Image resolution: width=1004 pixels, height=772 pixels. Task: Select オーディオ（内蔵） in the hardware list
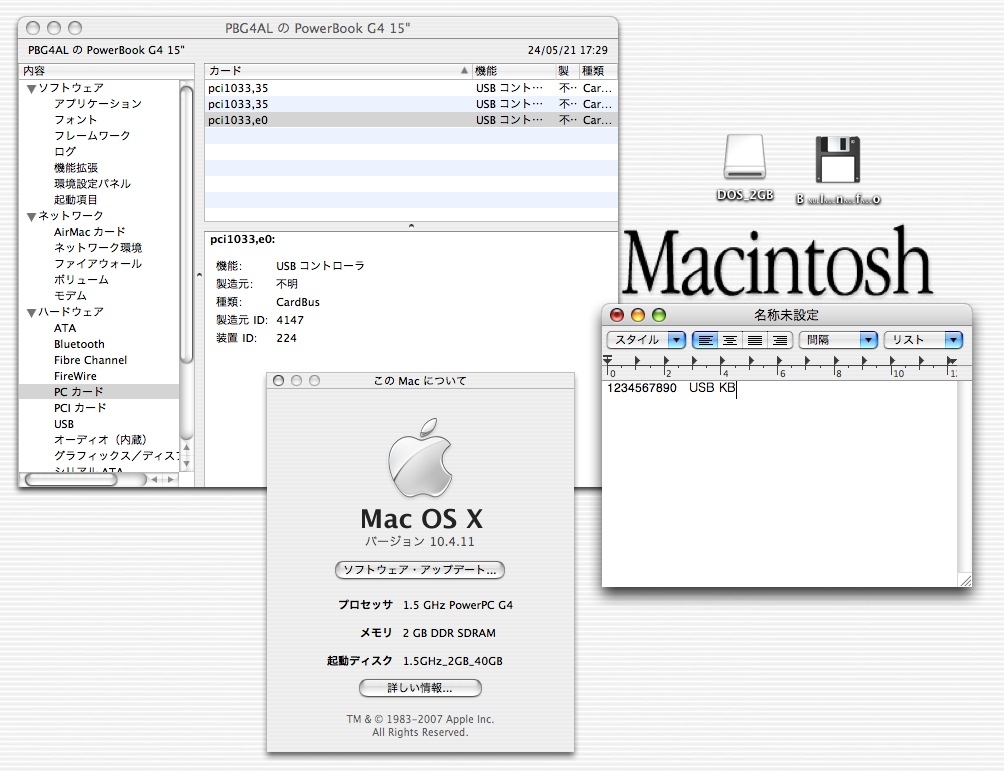(x=101, y=440)
